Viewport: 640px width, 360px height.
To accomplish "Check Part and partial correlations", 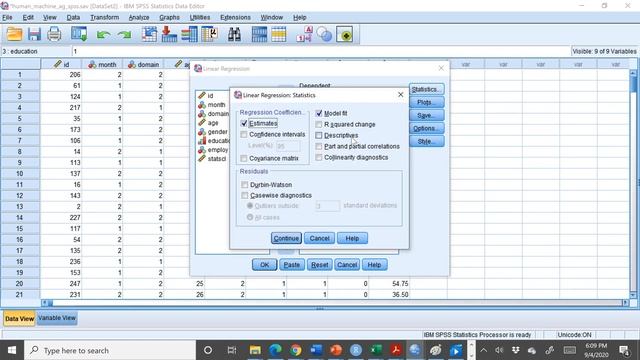I will pos(319,146).
